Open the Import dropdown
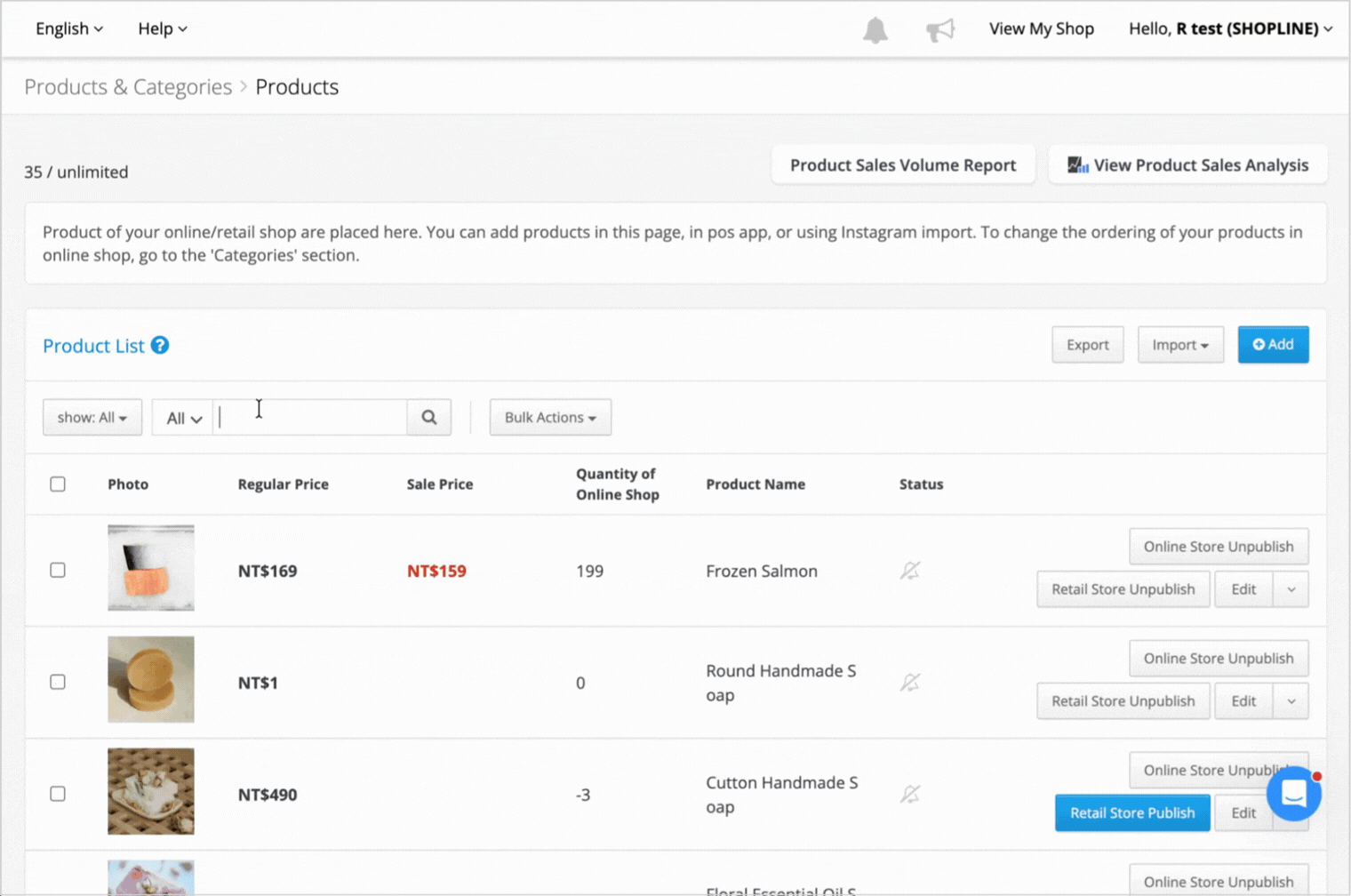The width and height of the screenshot is (1351, 896). click(1180, 345)
